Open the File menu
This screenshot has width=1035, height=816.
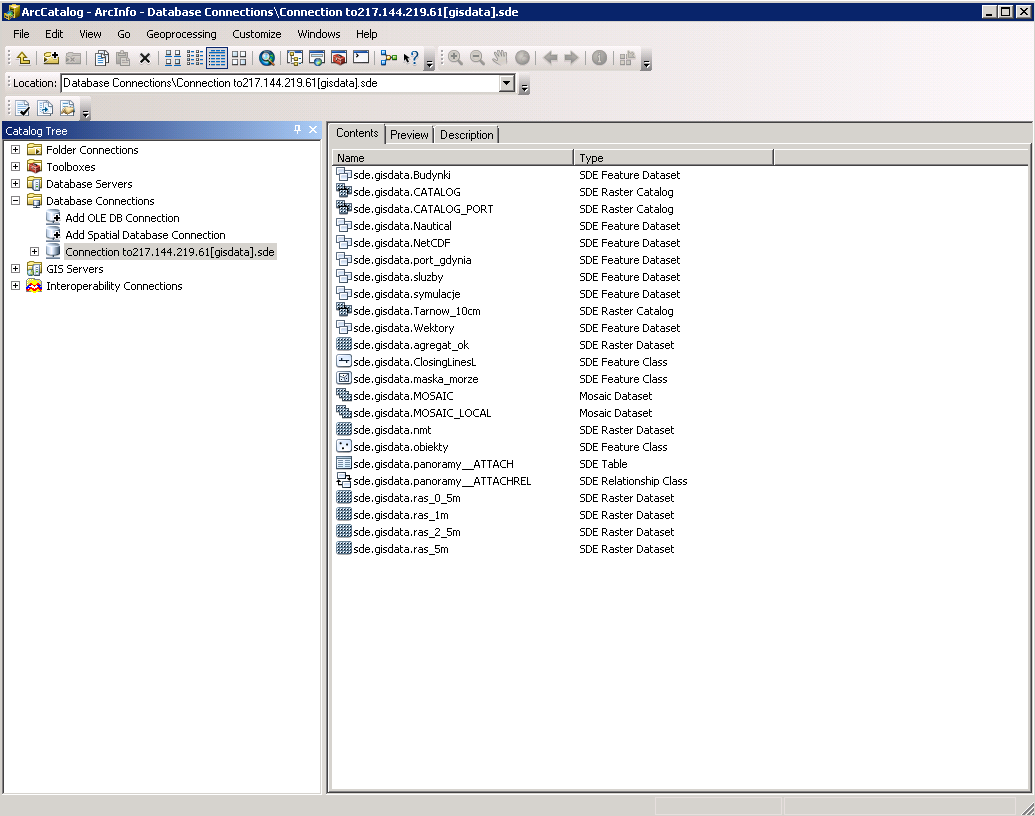21,34
